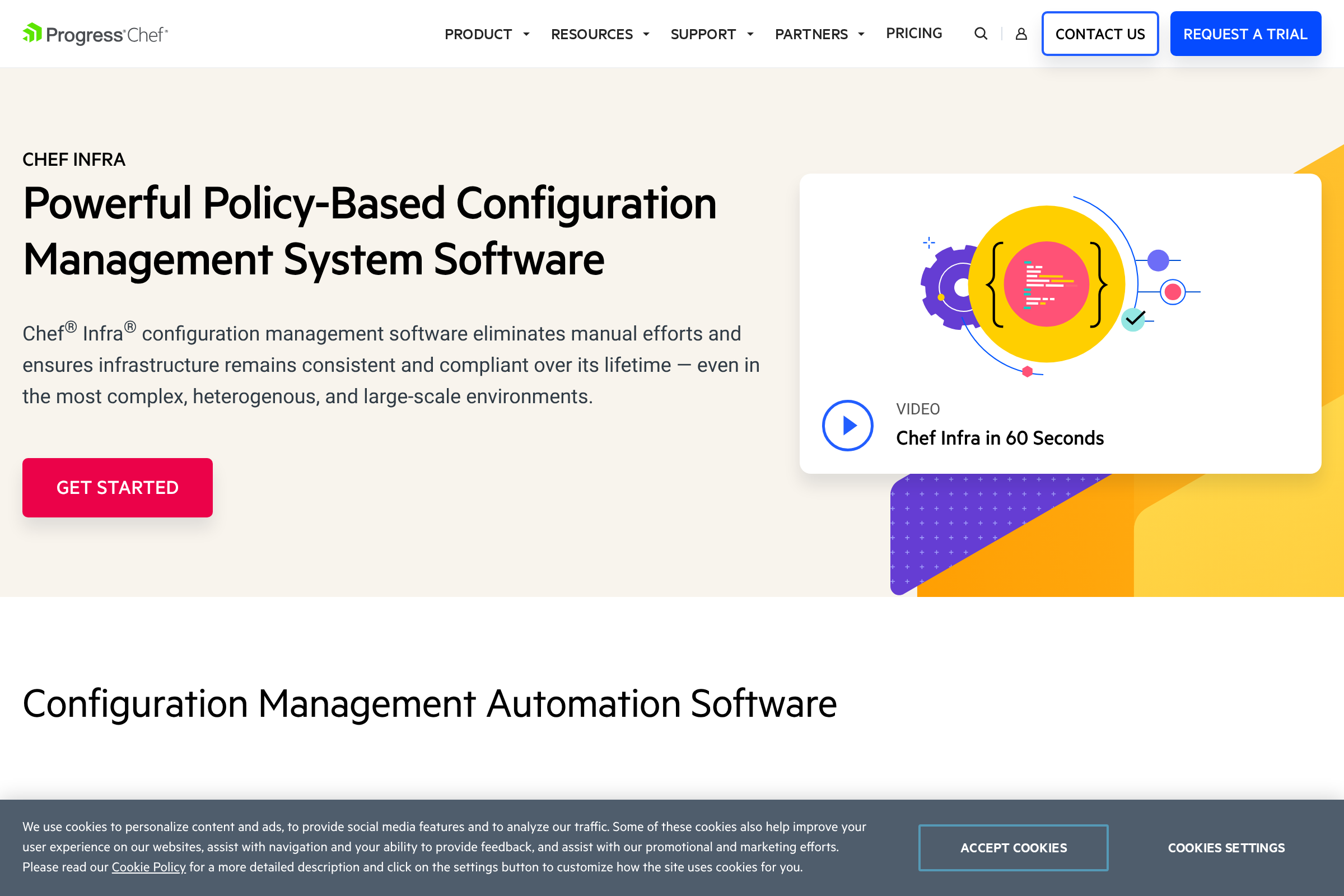Click the CONTACT US button

[1100, 34]
